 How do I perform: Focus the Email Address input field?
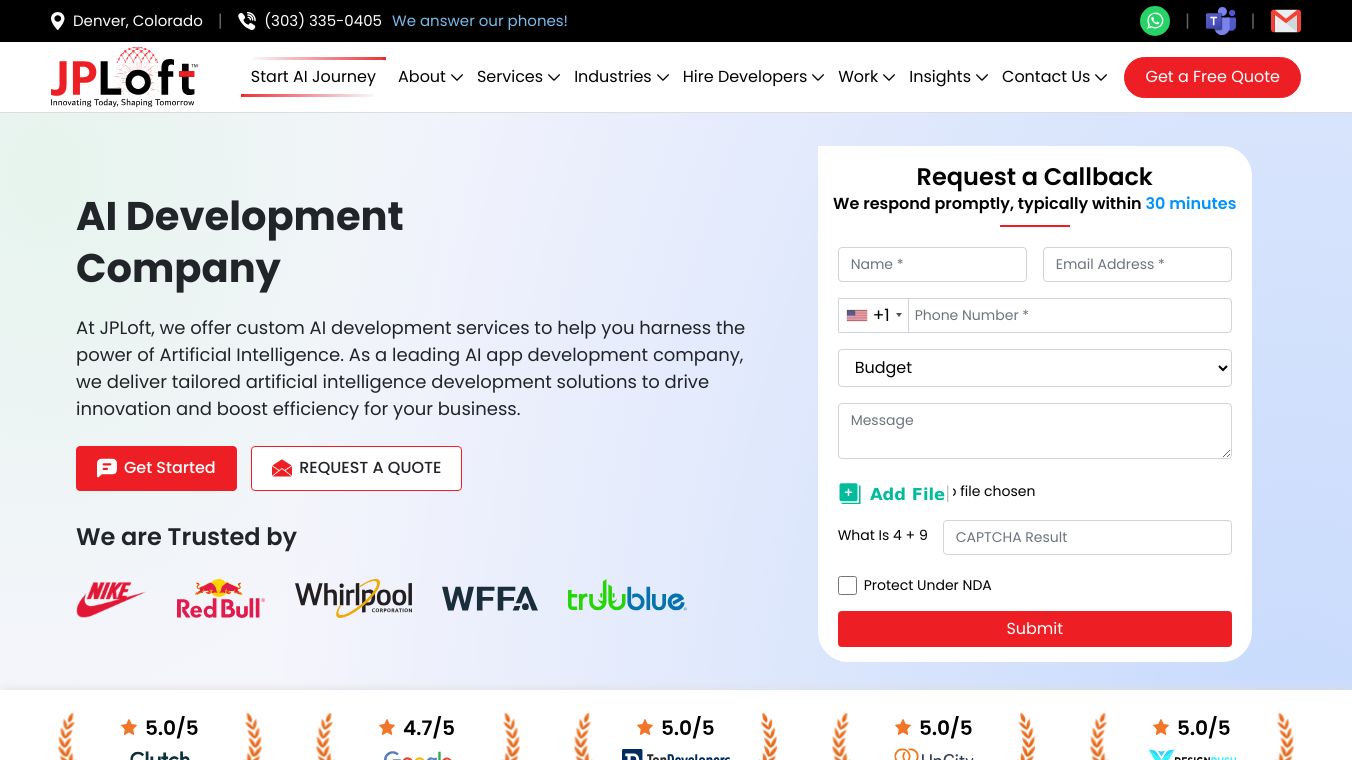click(x=1137, y=265)
